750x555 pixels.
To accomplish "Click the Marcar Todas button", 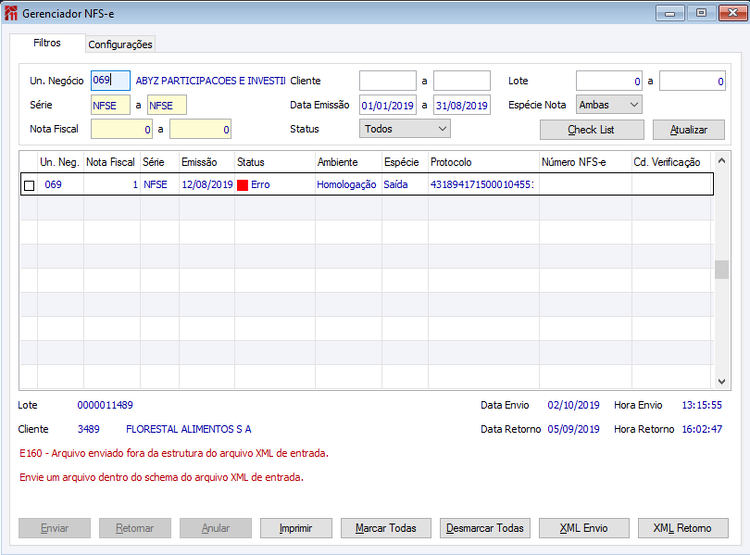I will point(386,528).
